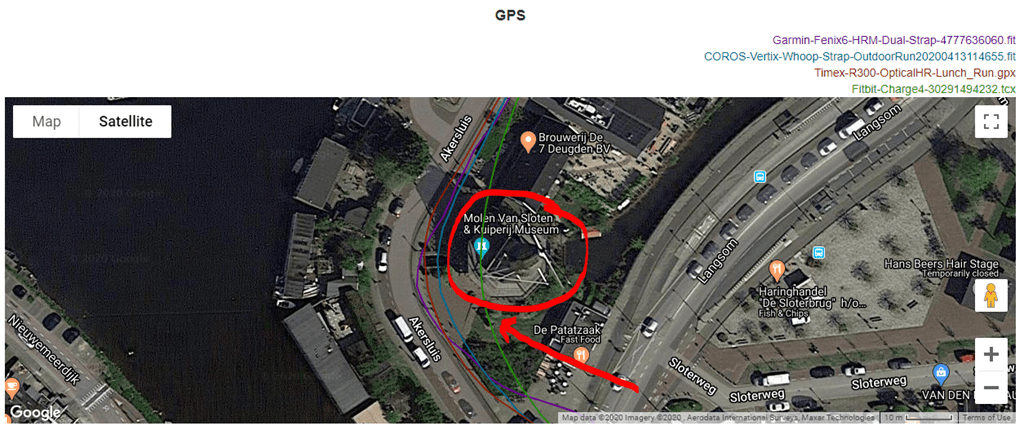Click the bus stop icon on Langsom
Screen dimensions: 1024x426
(760, 176)
